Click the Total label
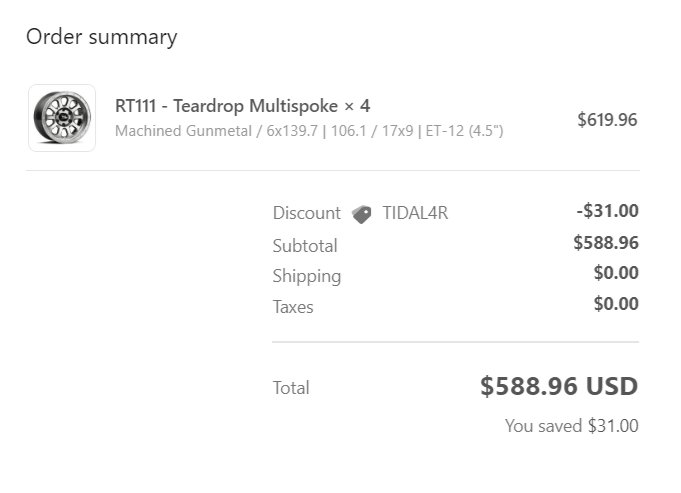 point(291,387)
